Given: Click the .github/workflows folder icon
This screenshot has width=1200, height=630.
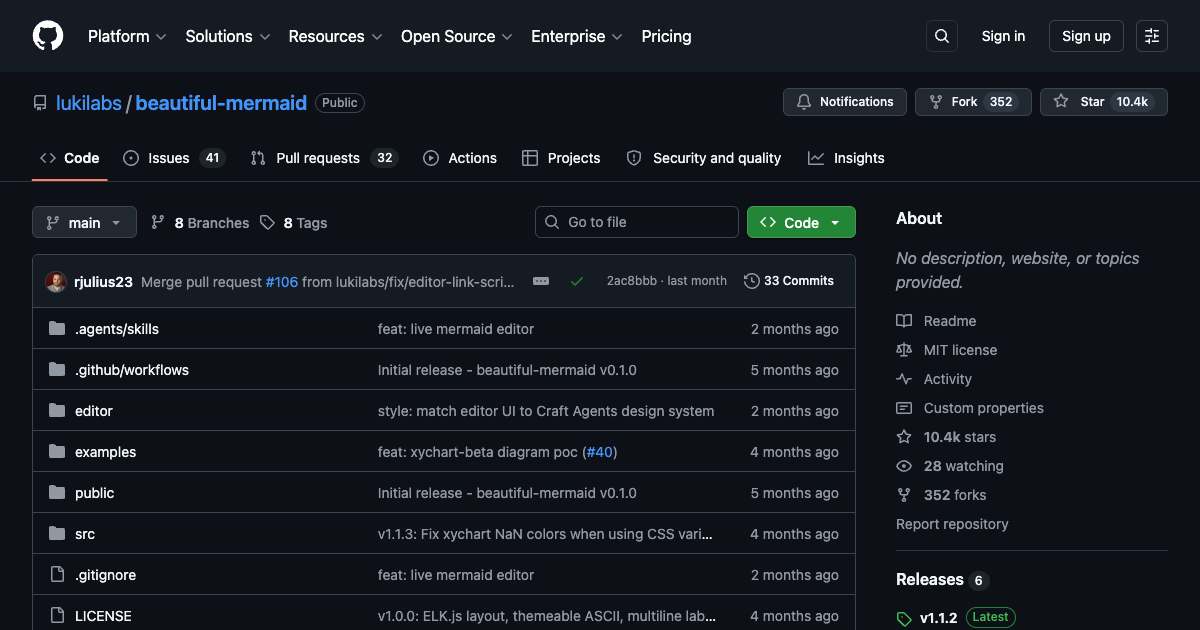Looking at the screenshot, I should [57, 370].
